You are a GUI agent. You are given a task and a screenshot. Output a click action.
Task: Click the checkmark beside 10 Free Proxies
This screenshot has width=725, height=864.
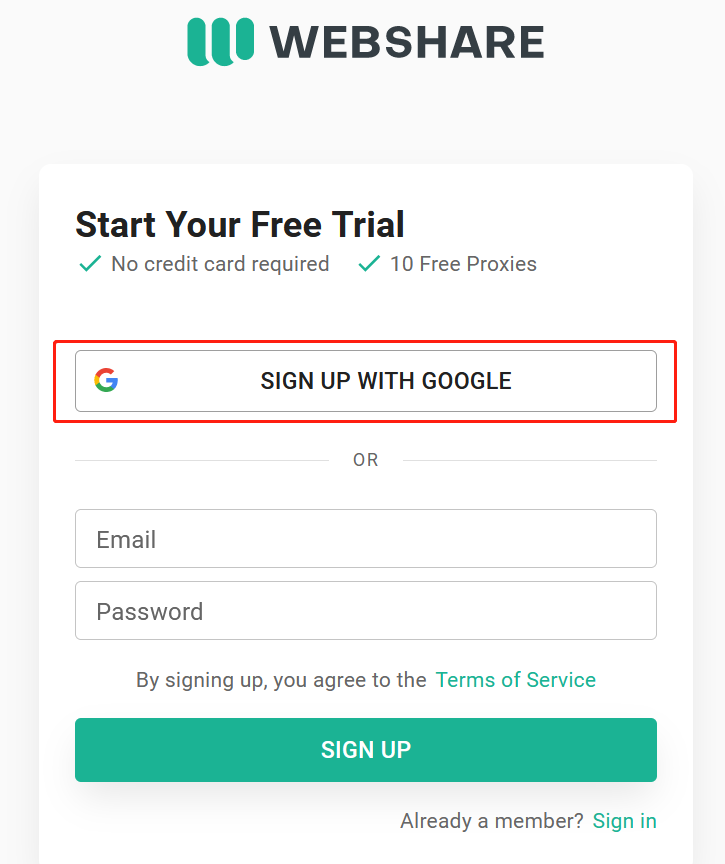point(369,264)
